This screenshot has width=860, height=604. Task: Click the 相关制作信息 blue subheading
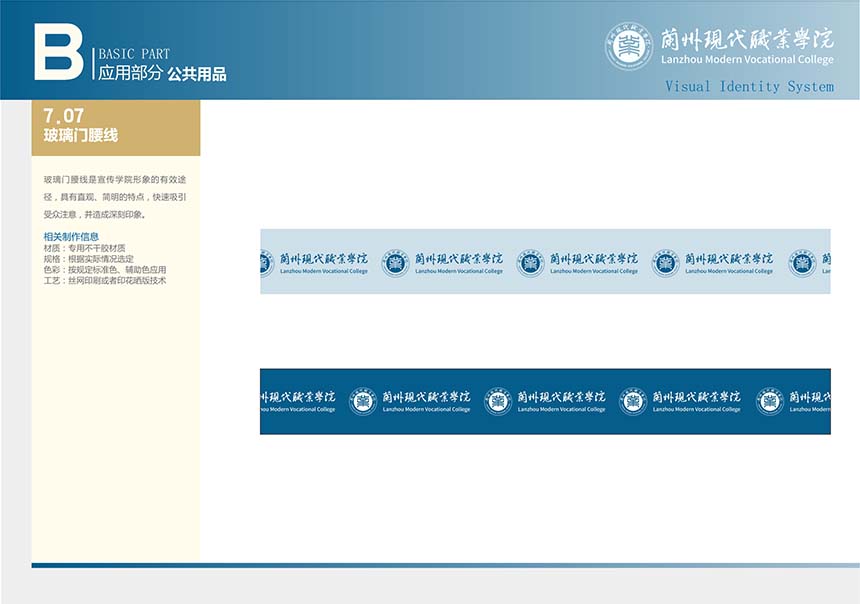point(70,236)
